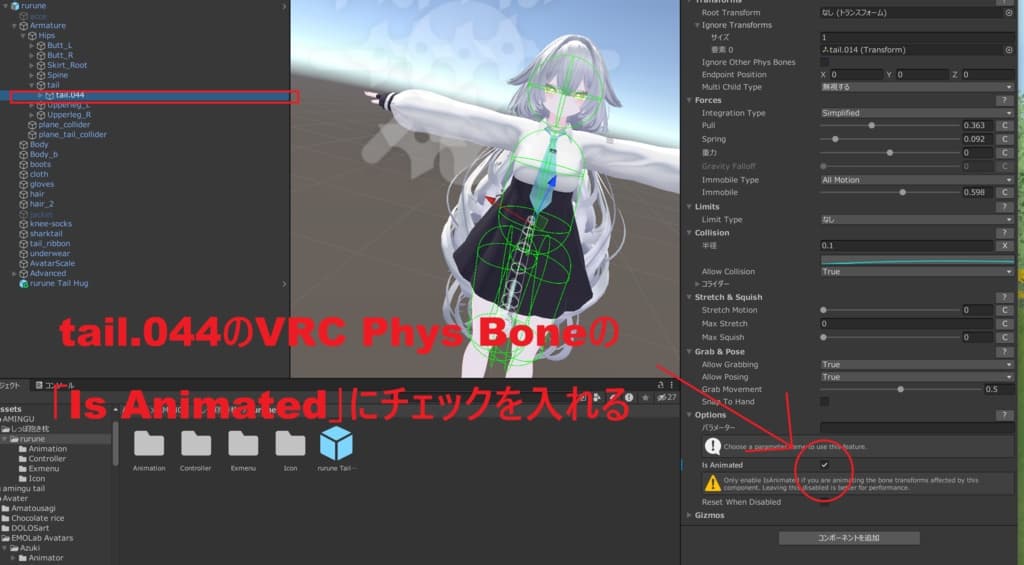
Task: Adjust the Pull slider
Action: (x=871, y=125)
